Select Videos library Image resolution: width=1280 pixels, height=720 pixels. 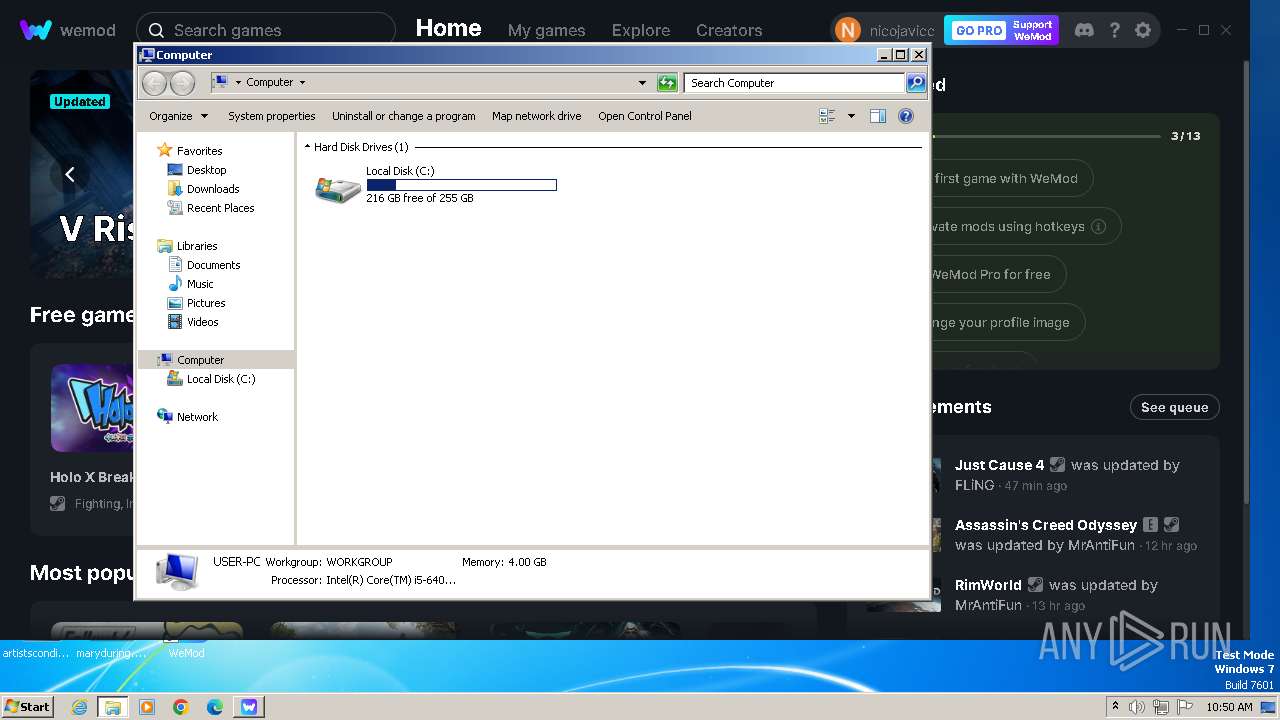pos(202,322)
